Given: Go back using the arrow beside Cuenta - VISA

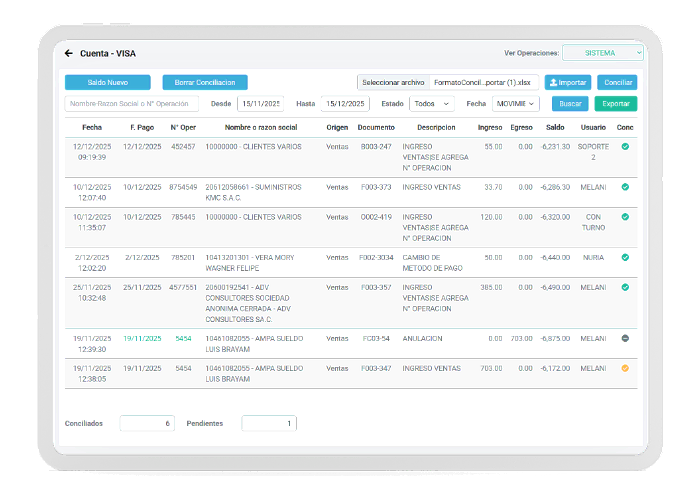Looking at the screenshot, I should tap(68, 53).
